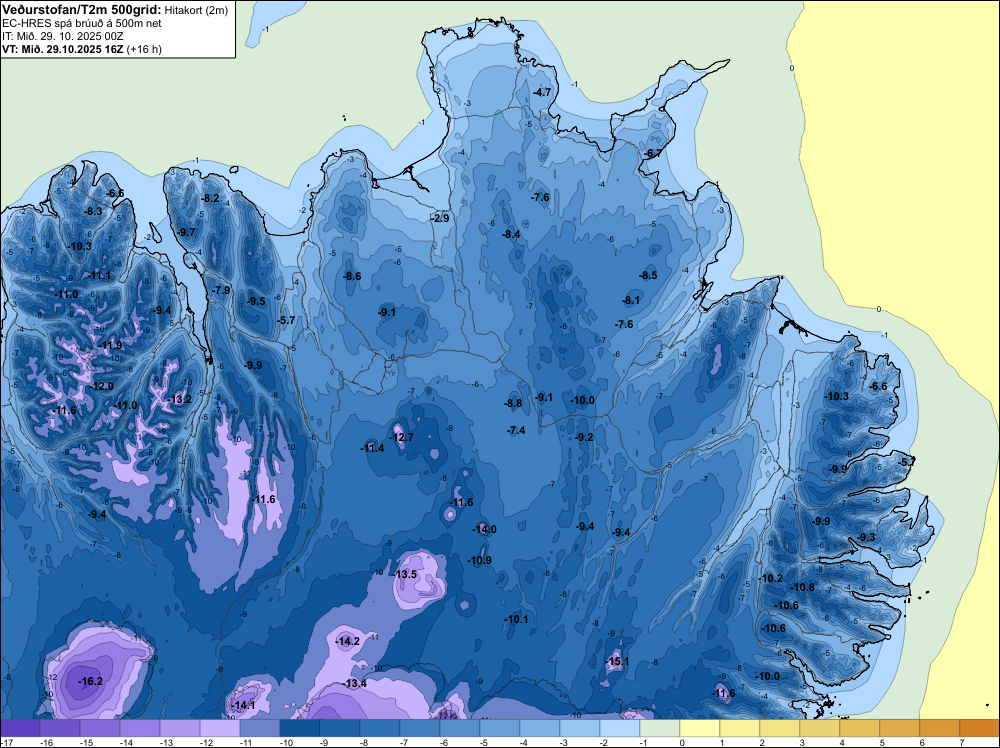Click the -9.3 temperature label
The height and width of the screenshot is (748, 1000).
point(866,538)
